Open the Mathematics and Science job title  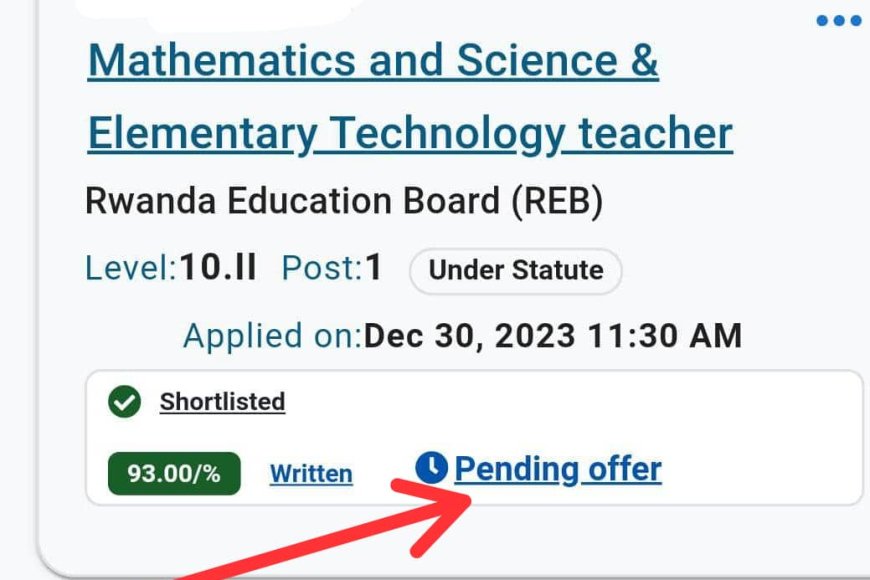point(373,61)
